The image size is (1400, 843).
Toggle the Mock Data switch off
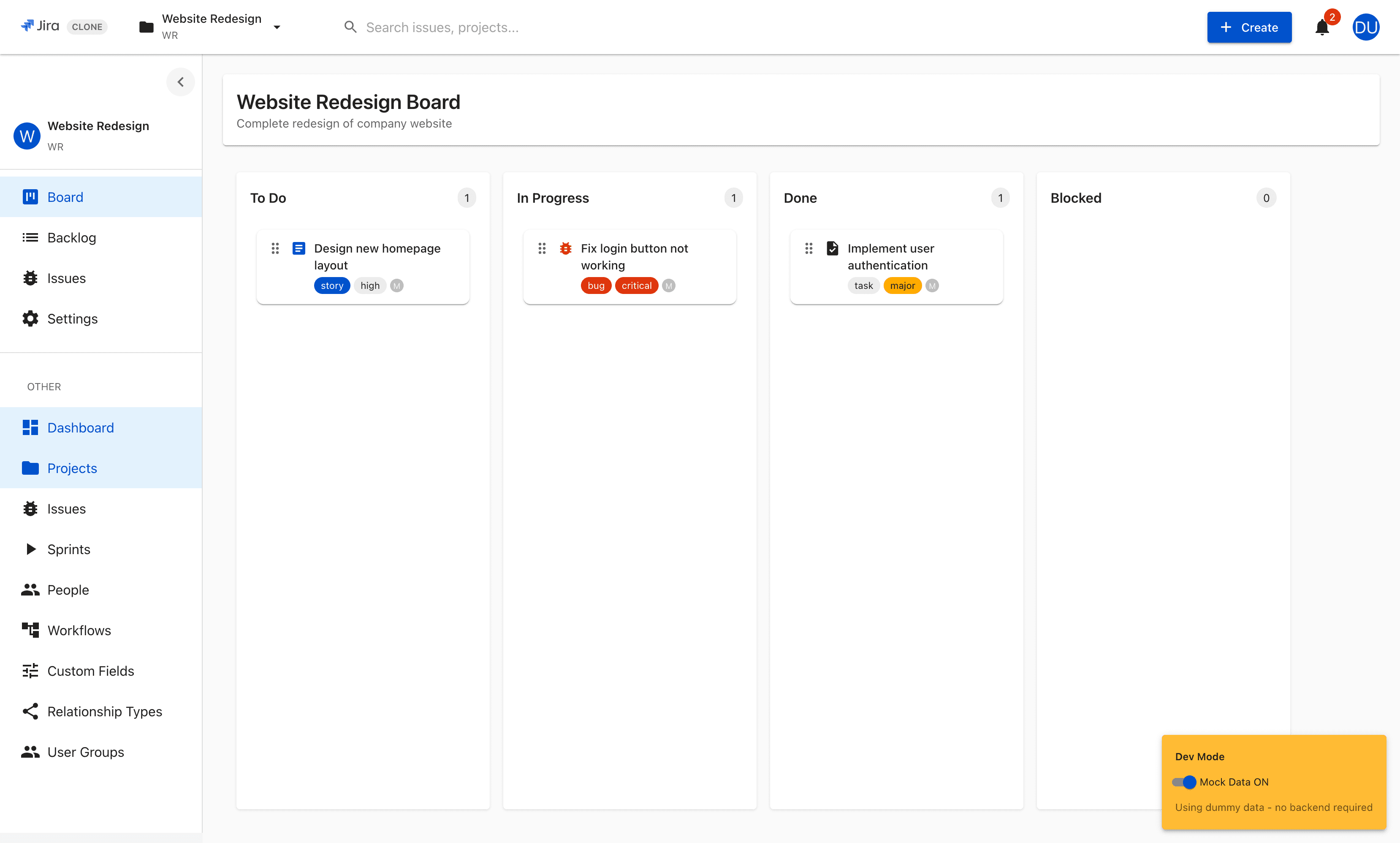(x=1184, y=782)
